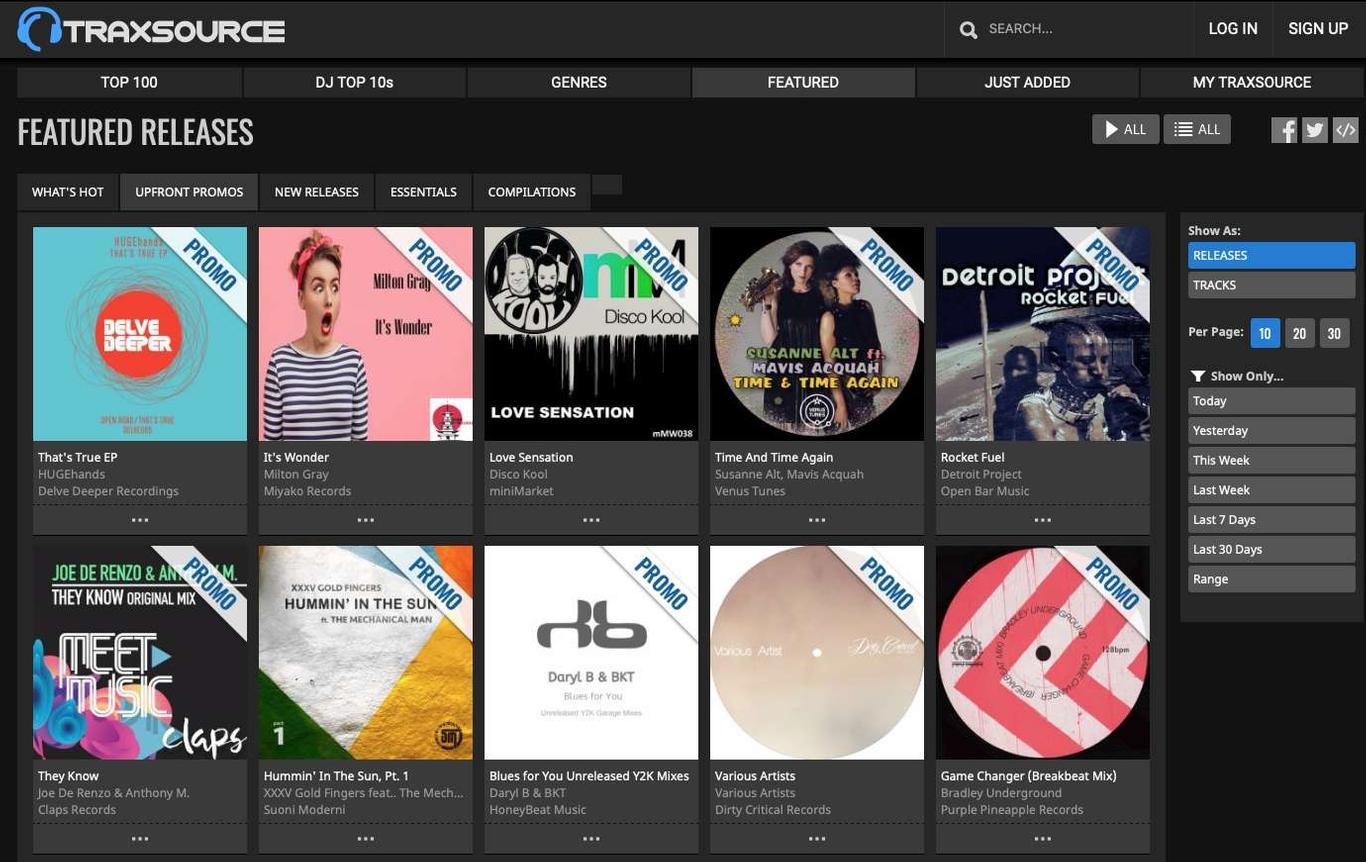
Task: Open Time And Time Again cover art
Action: coord(817,334)
